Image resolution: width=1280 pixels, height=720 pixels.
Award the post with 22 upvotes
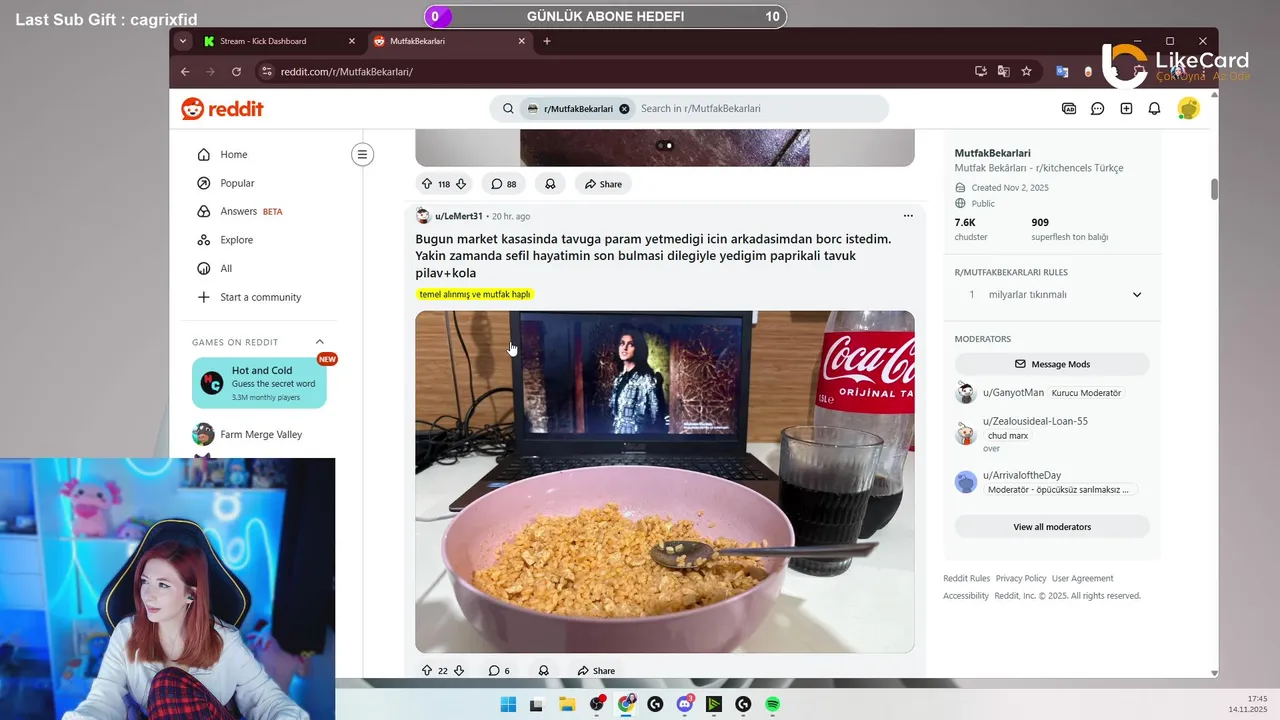pos(543,671)
